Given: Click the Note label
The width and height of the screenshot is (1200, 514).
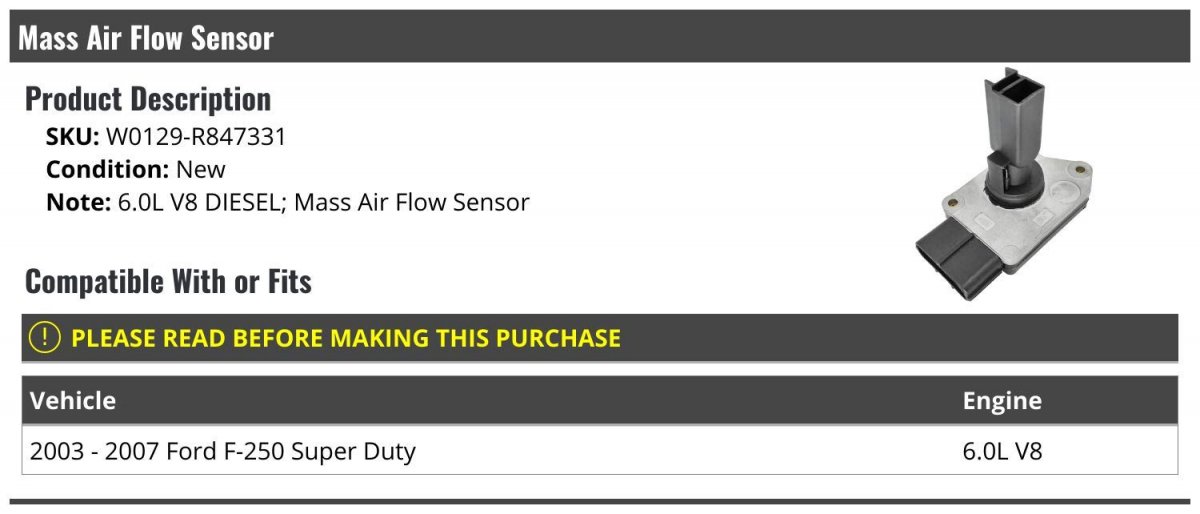Looking at the screenshot, I should [x=78, y=202].
